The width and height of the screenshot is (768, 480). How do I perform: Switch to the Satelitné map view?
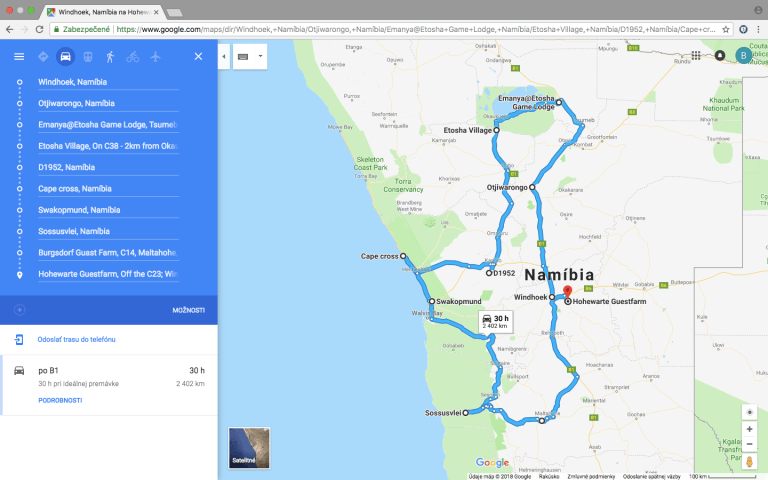point(248,448)
